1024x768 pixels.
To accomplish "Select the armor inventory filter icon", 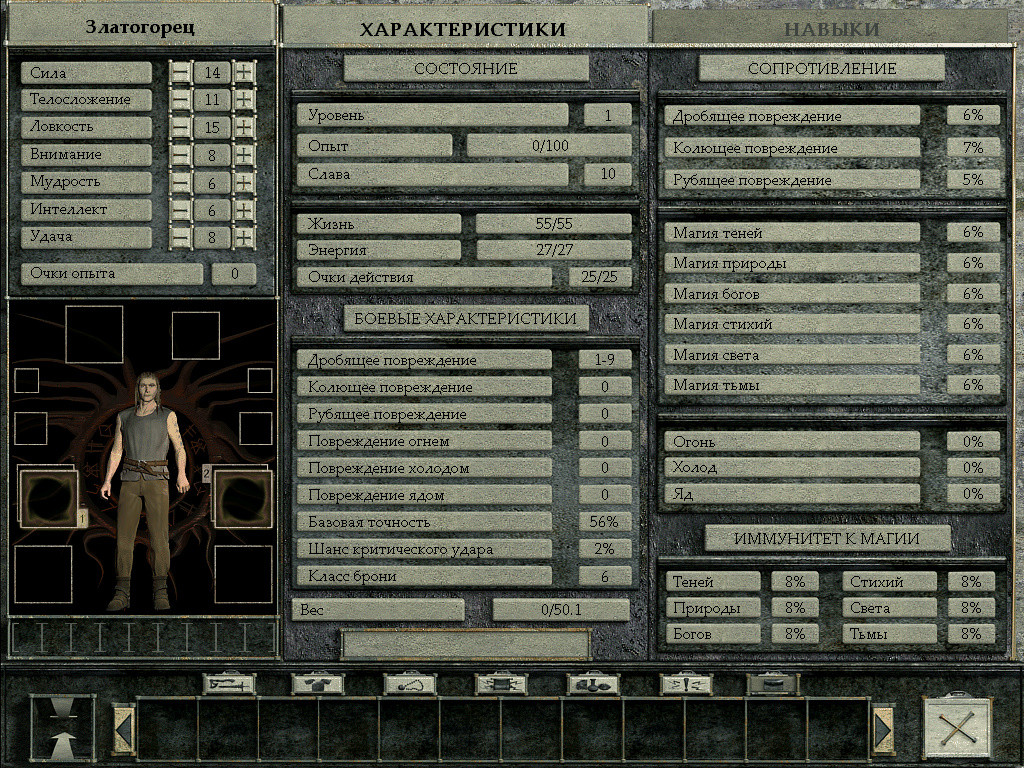I will pos(318,684).
